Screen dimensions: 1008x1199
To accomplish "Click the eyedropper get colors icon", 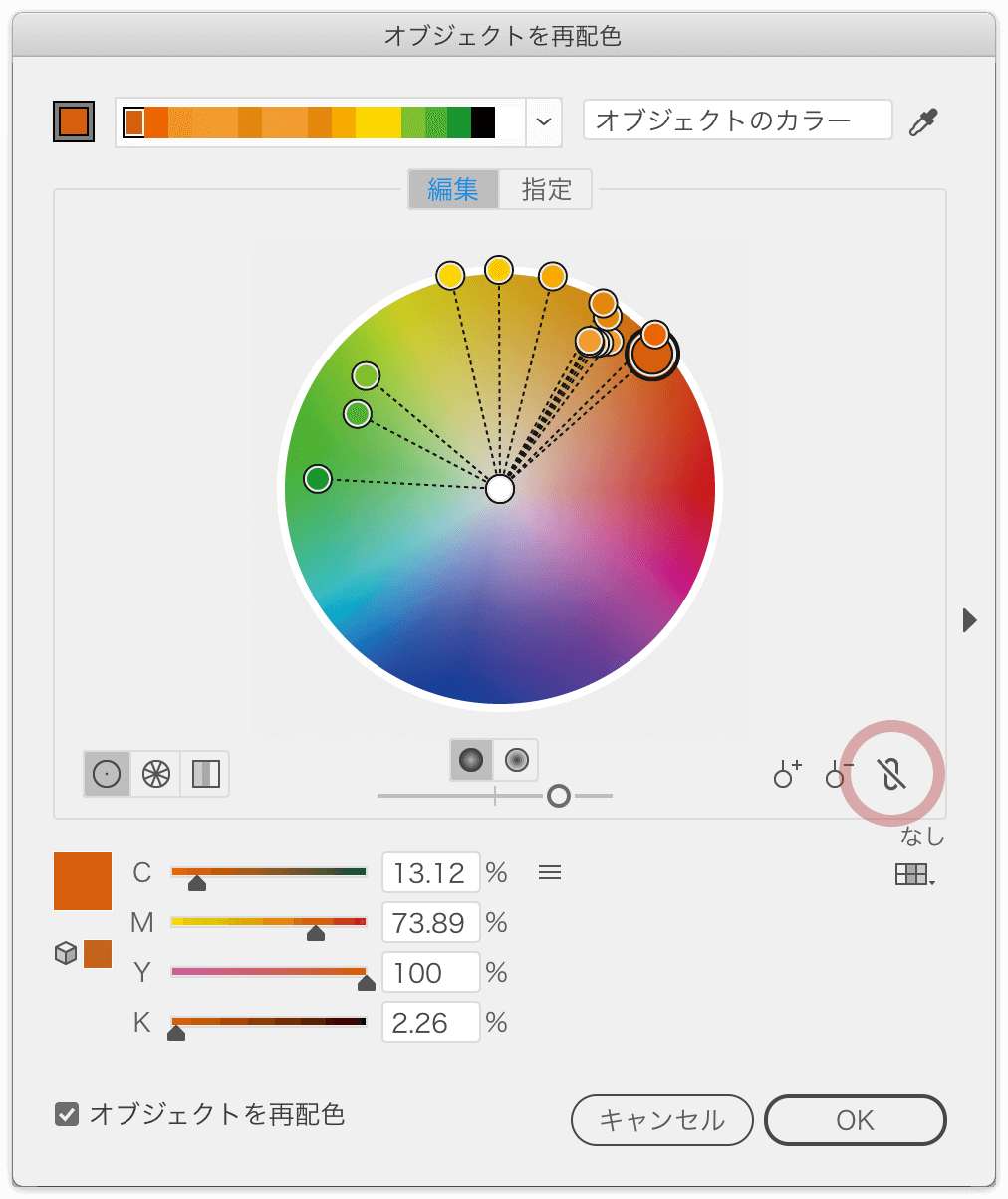I will 923,121.
